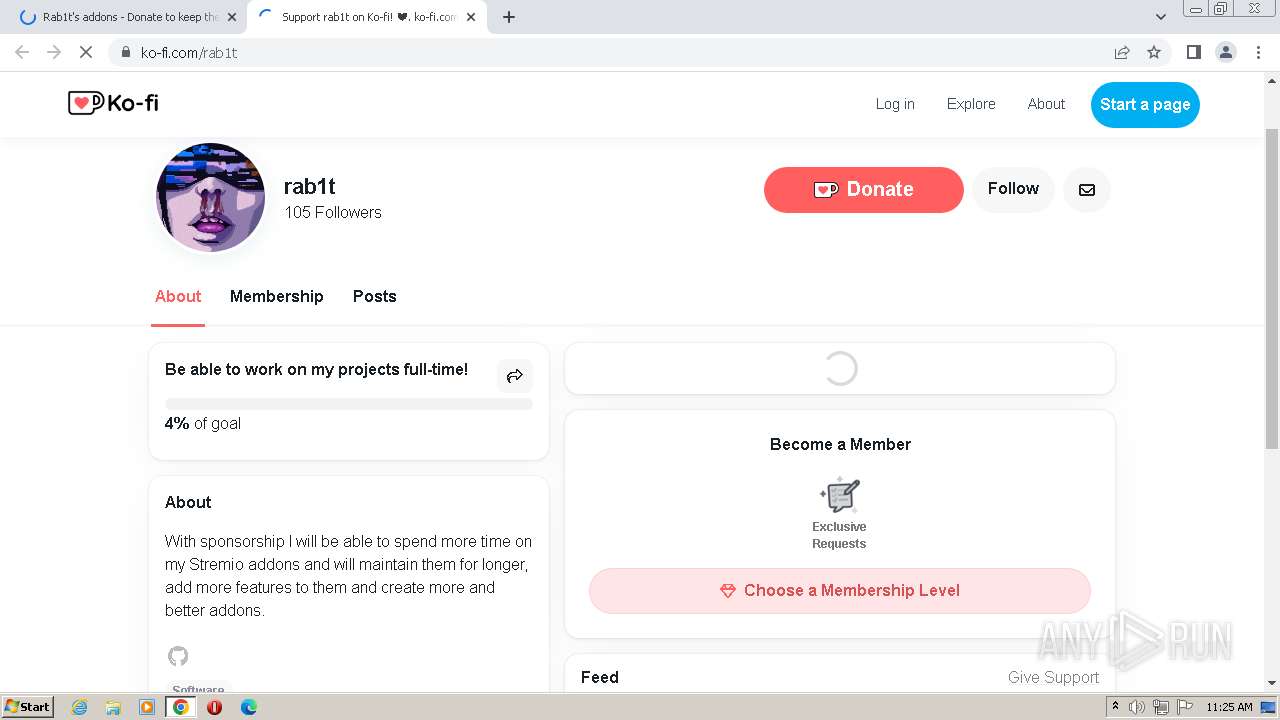Follow the rab1t page
The image size is (1280, 720).
tap(1013, 189)
